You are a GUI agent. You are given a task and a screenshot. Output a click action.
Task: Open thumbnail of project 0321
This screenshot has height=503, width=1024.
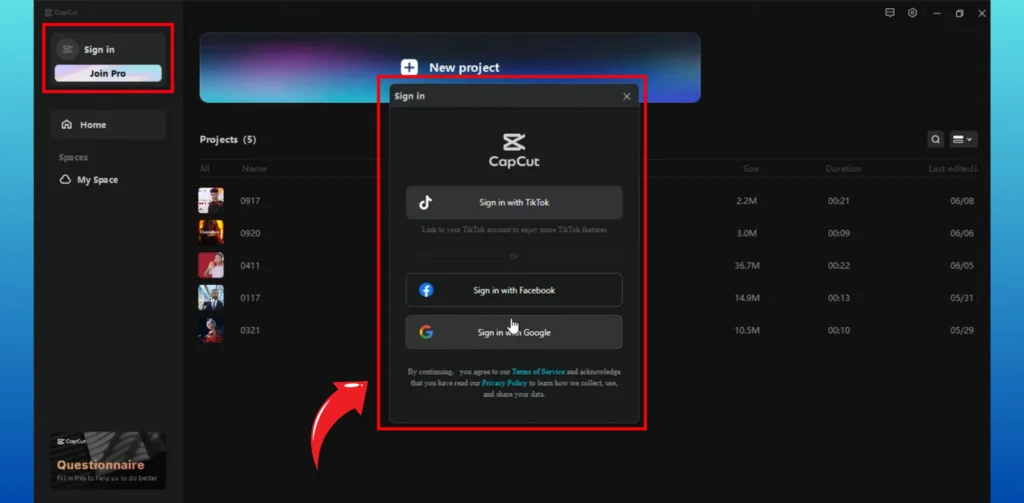pos(211,330)
